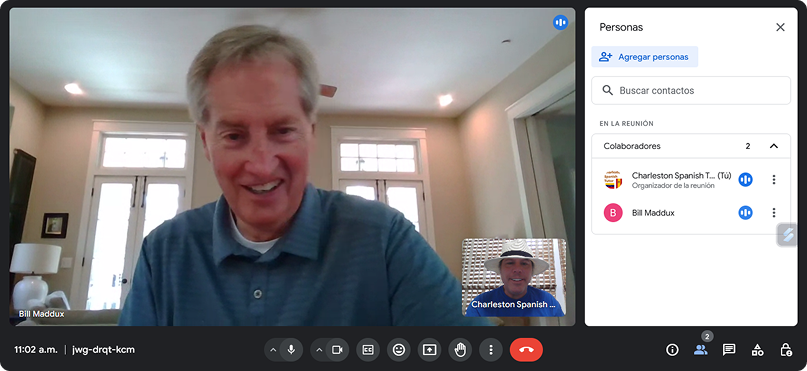The height and width of the screenshot is (371, 807).
Task: Open the audio settings arrow beside the microphone
Action: (273, 350)
